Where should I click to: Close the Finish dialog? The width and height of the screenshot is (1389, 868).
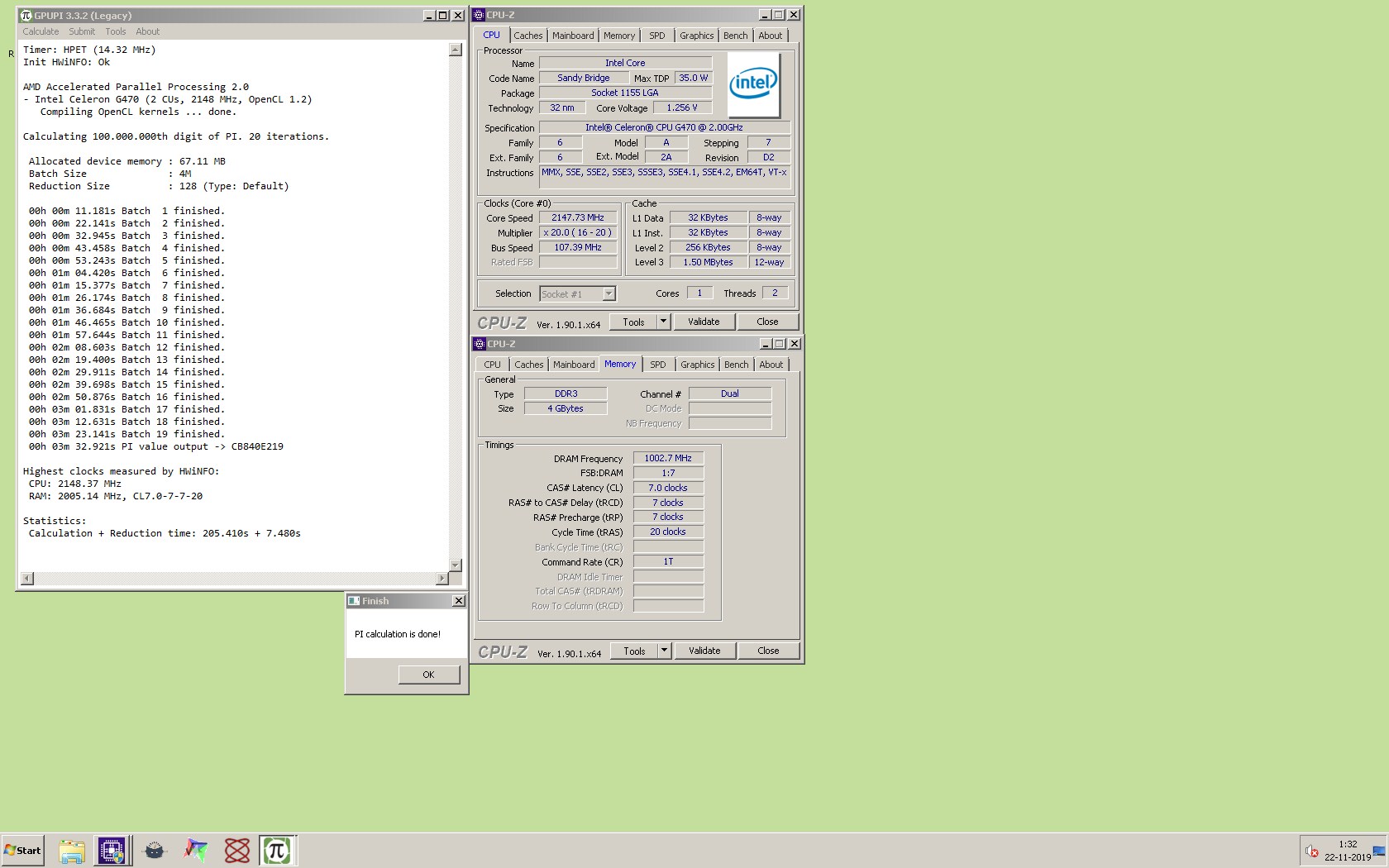coord(459,601)
